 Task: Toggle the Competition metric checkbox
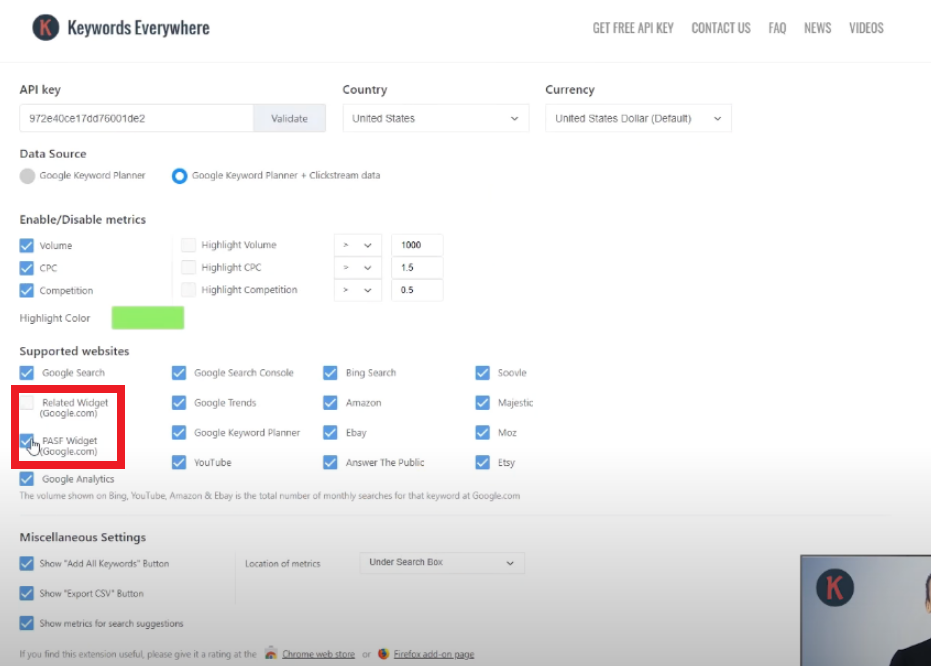tap(27, 290)
